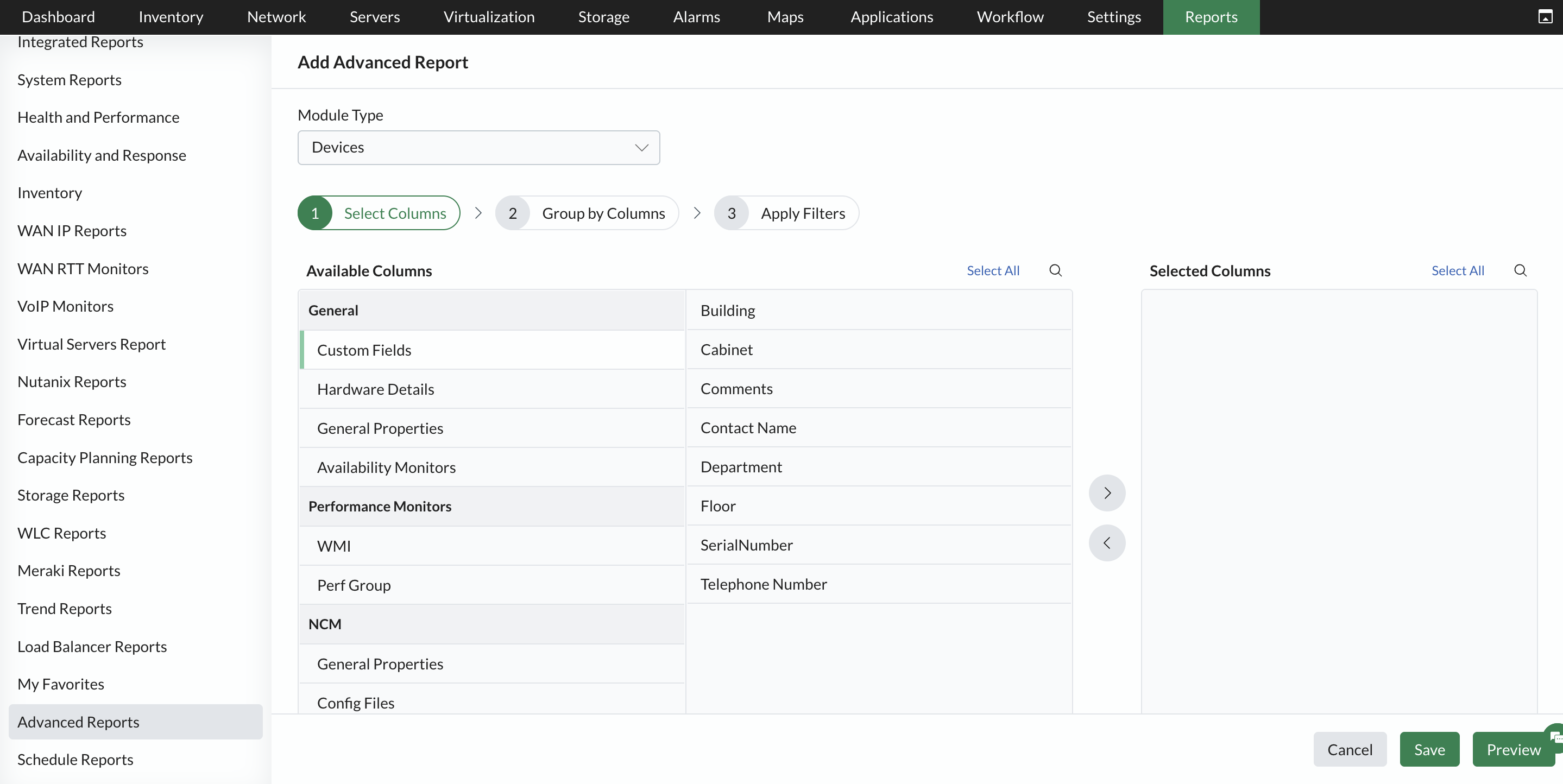Viewport: 1563px width, 784px height.
Task: Remove column with left arrow button
Action: (x=1107, y=543)
